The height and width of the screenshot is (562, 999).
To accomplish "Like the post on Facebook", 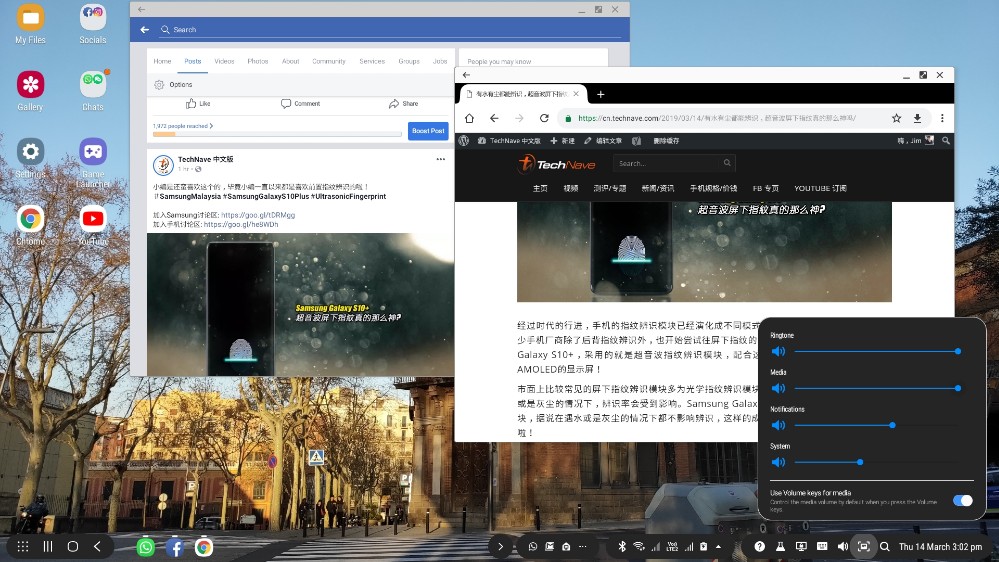I will 198,103.
